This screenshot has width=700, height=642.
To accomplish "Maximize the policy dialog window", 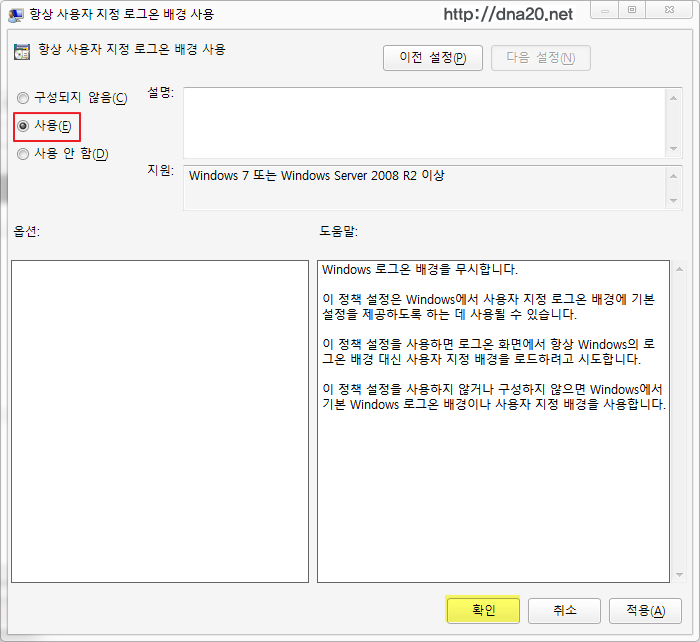I will [632, 10].
